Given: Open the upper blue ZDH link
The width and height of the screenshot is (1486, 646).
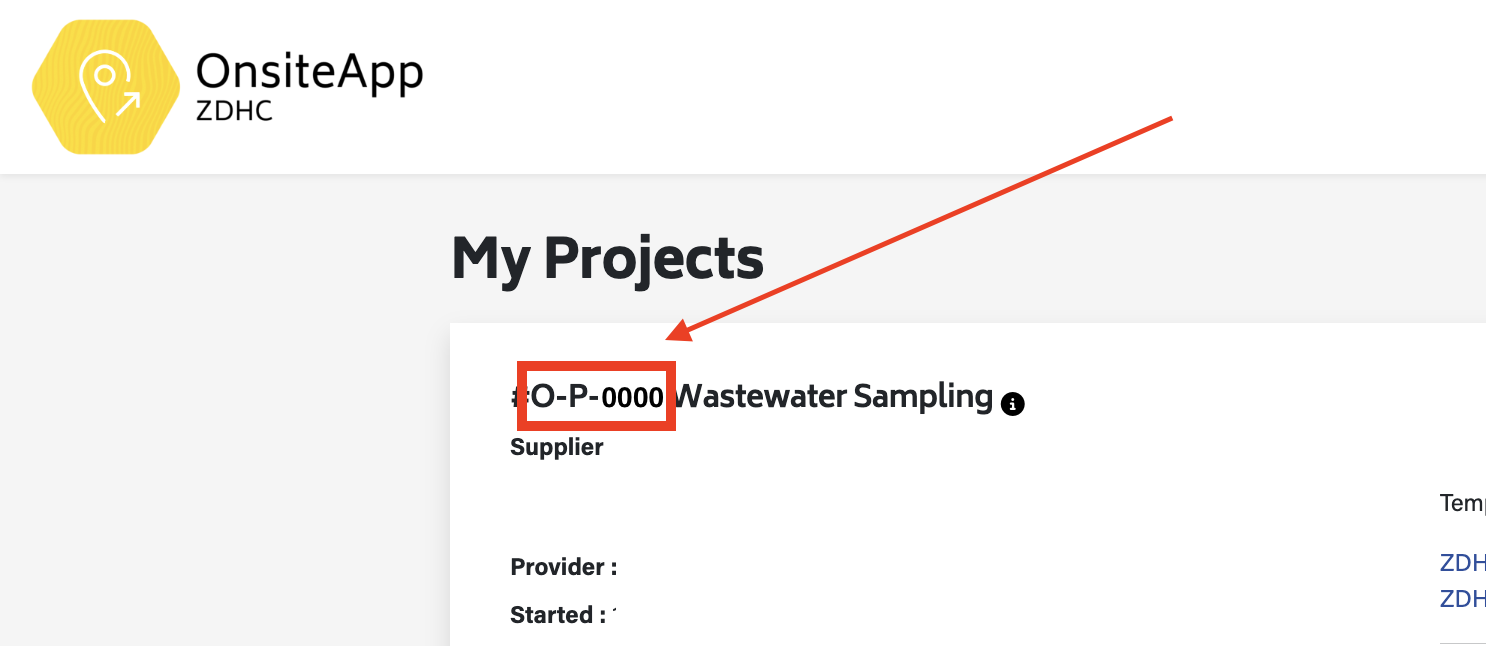Looking at the screenshot, I should click(1461, 562).
